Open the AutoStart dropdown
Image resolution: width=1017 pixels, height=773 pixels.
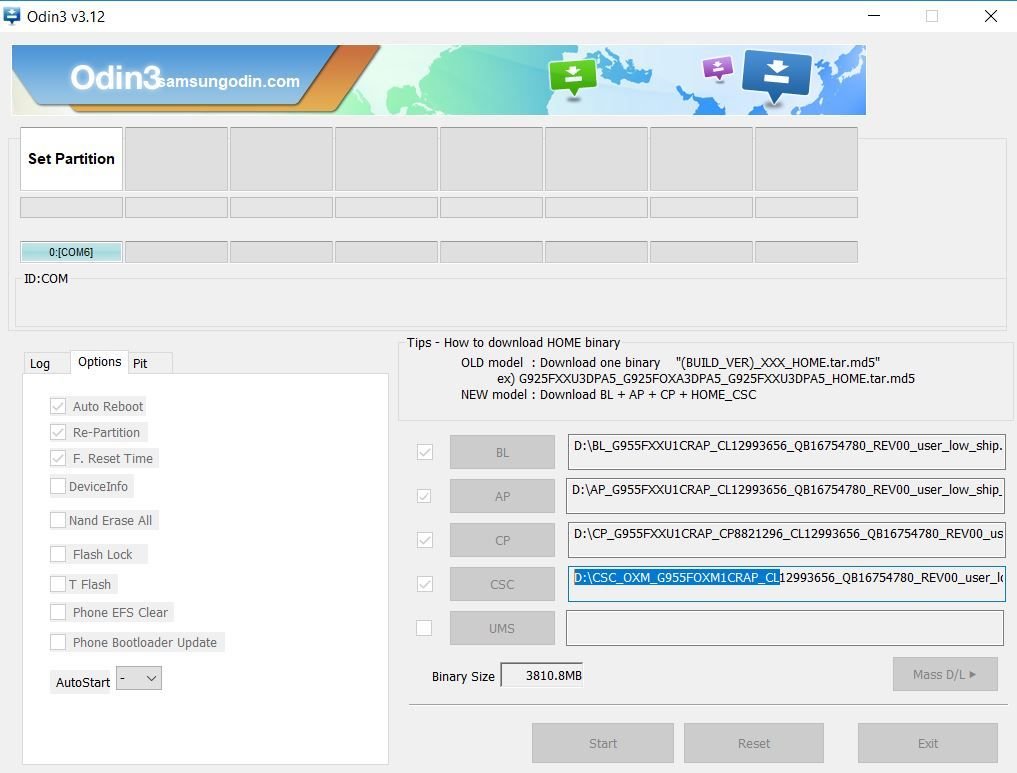click(x=139, y=679)
